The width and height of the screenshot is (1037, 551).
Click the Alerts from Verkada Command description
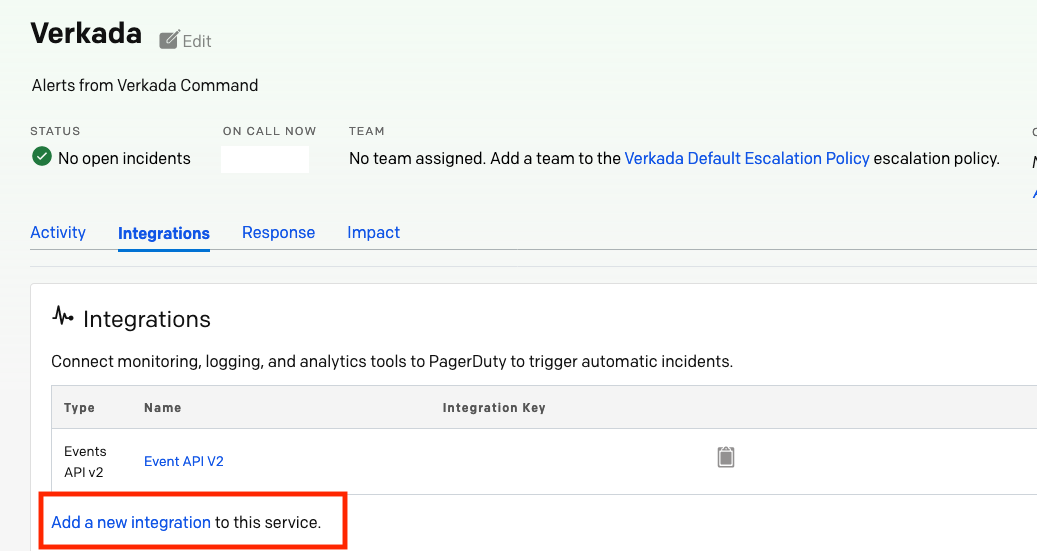coord(145,85)
